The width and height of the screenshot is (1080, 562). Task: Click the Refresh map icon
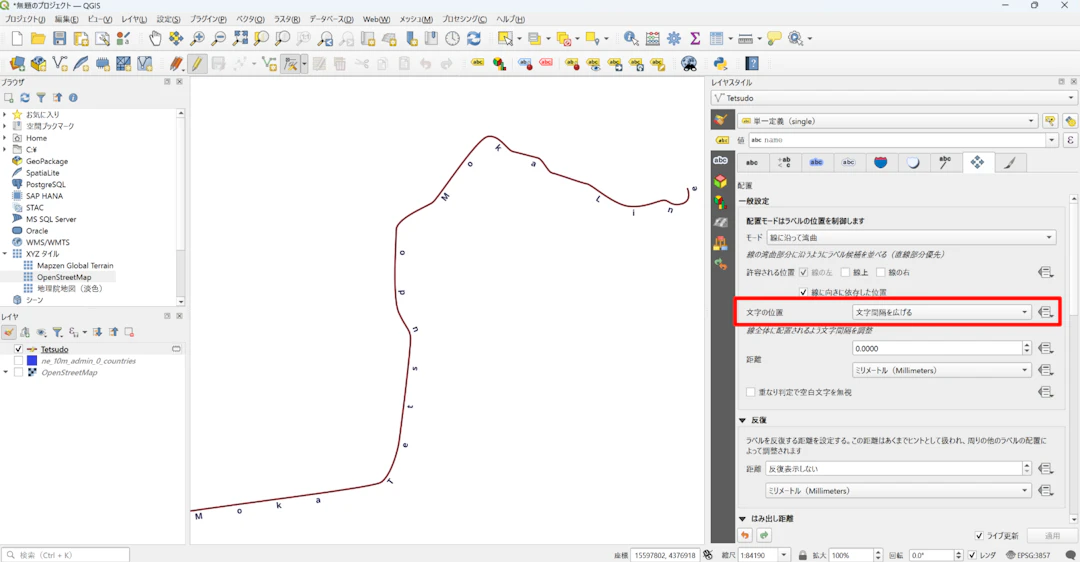[x=474, y=39]
